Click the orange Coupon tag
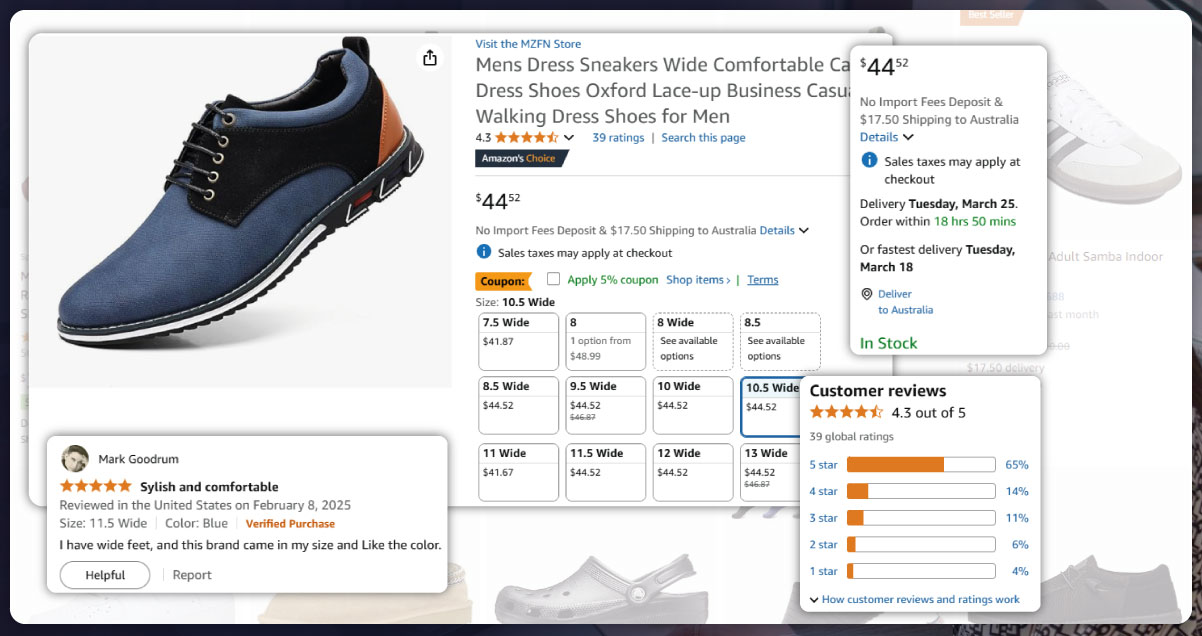1202x636 pixels. point(503,281)
